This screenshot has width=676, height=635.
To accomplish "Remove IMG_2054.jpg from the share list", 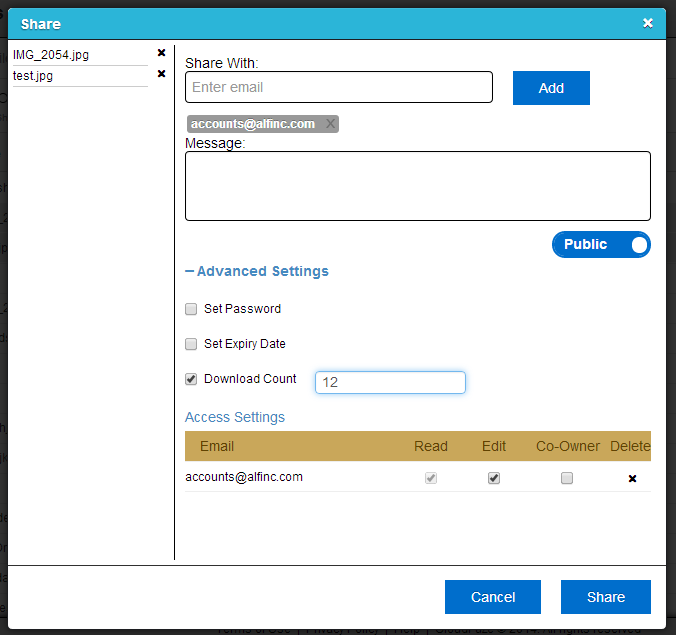I will pos(161,53).
